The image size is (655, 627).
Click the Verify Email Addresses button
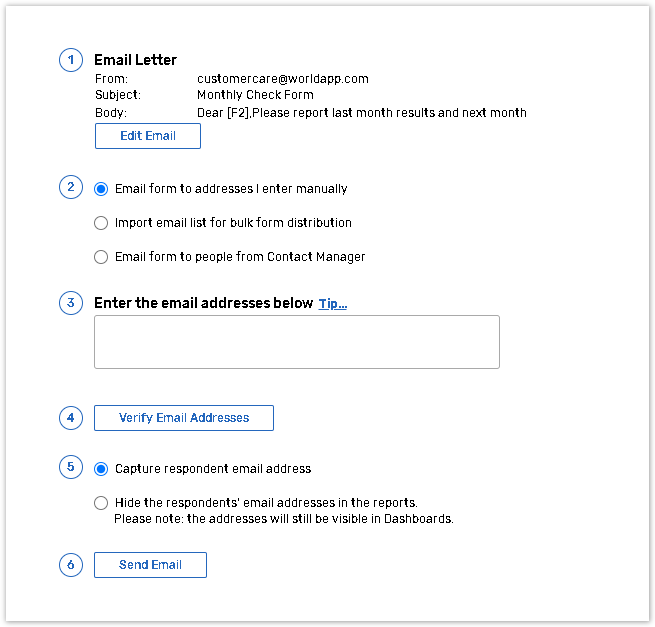coord(184,418)
